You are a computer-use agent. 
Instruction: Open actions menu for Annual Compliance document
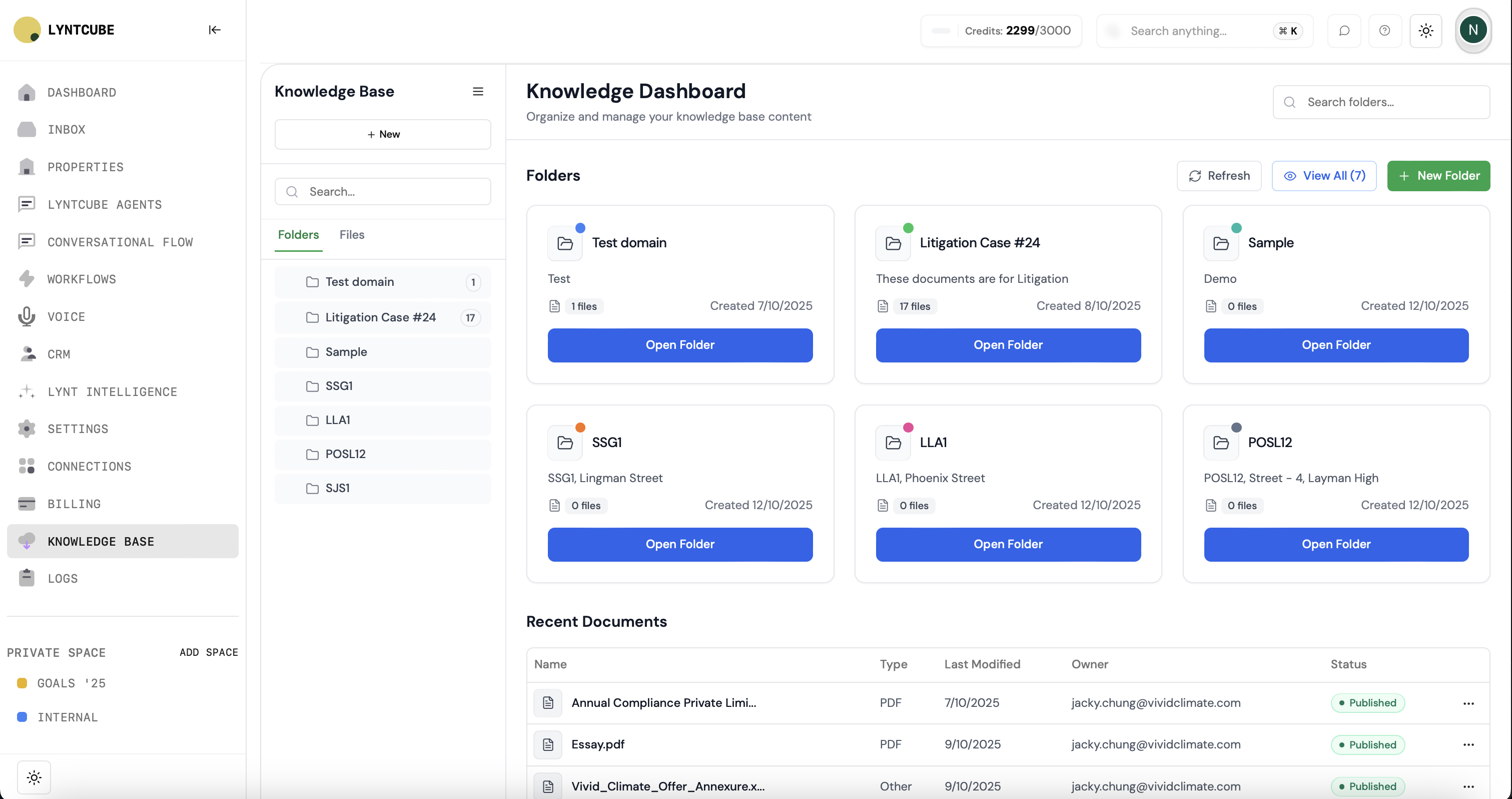click(1468, 703)
